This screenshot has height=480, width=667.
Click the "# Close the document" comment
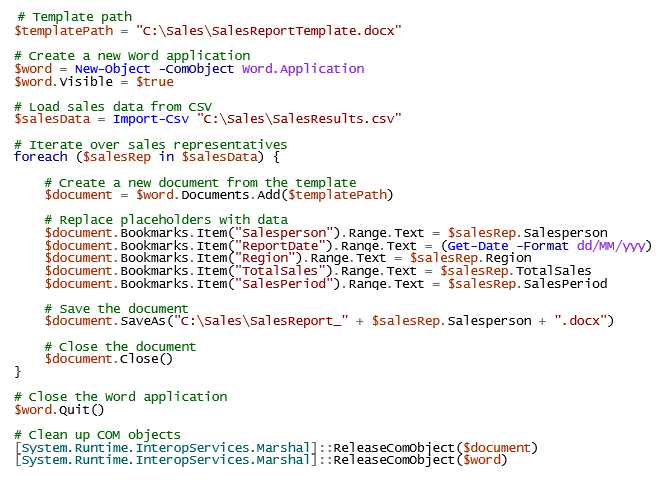point(120,347)
